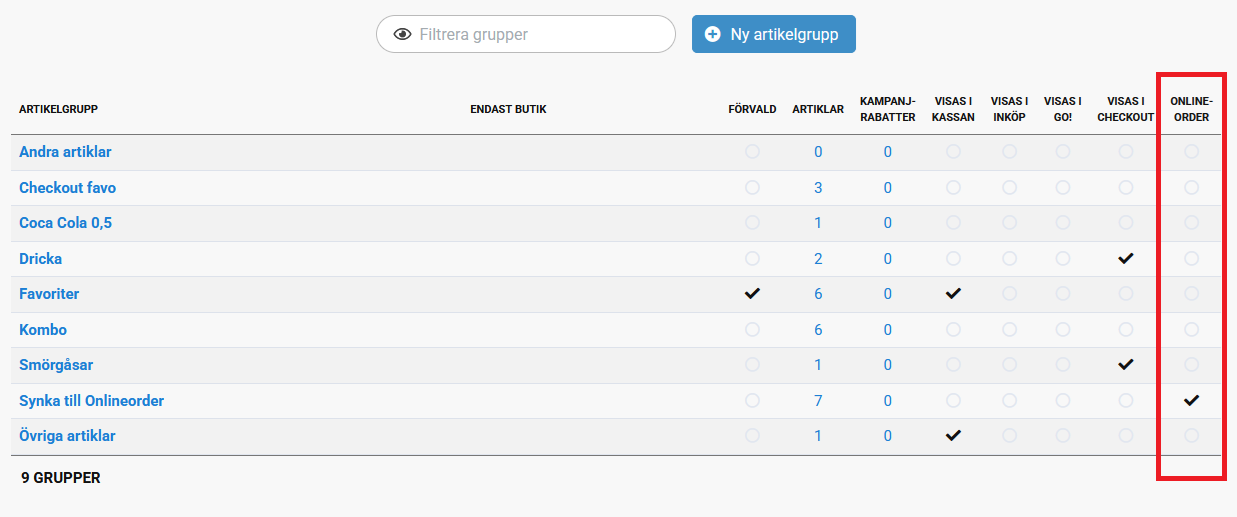
Task: Click the eye icon in filter field
Action: click(x=403, y=34)
